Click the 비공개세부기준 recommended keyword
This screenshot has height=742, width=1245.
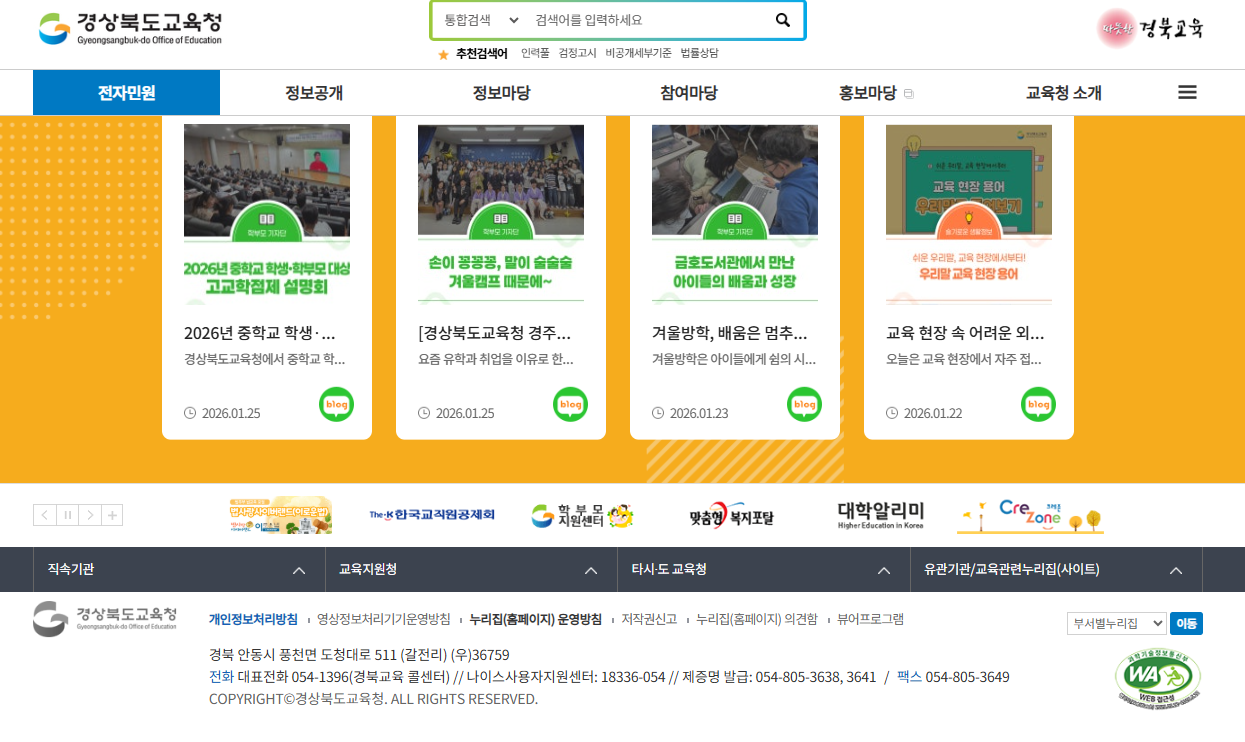[x=638, y=53]
